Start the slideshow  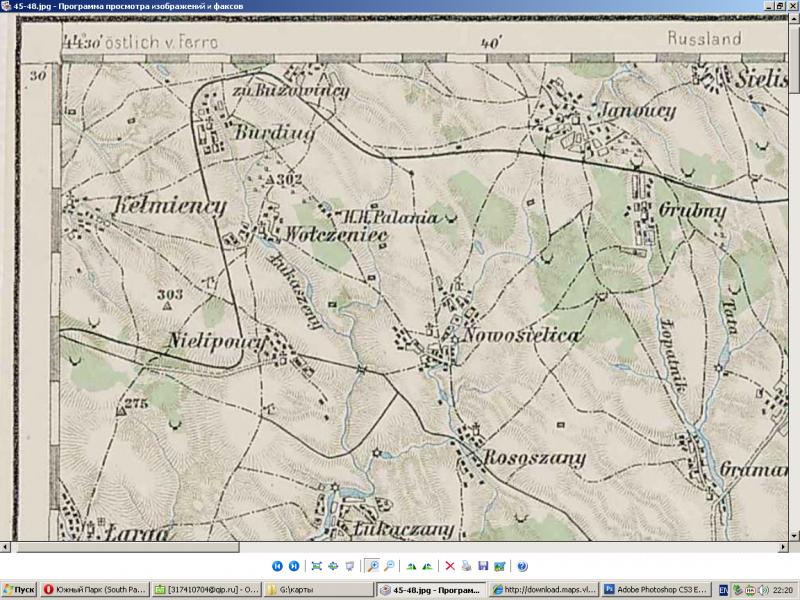coord(349,567)
